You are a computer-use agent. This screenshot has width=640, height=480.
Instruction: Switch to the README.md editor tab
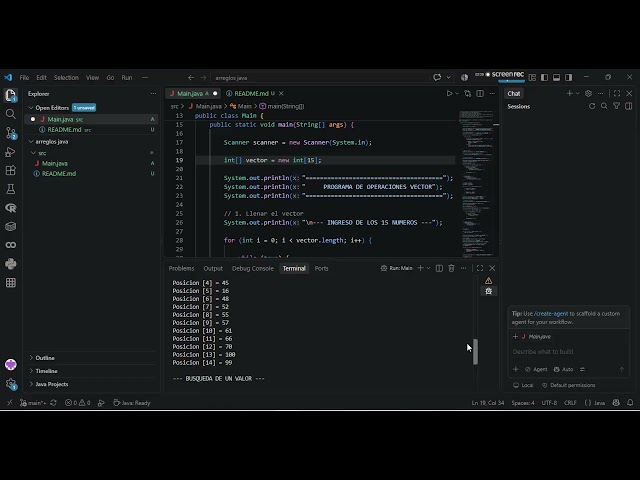tap(251, 93)
